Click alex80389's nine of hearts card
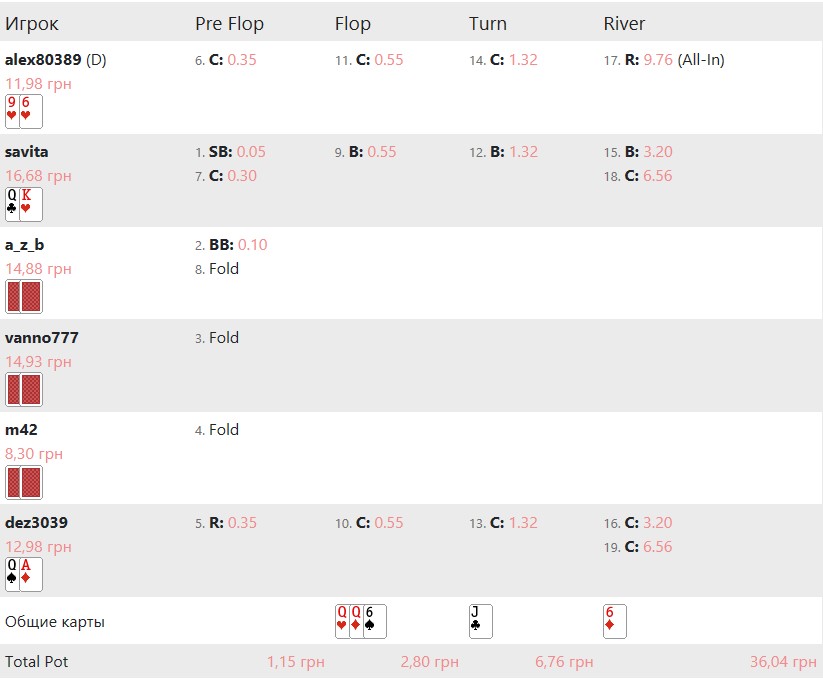 [x=12, y=111]
